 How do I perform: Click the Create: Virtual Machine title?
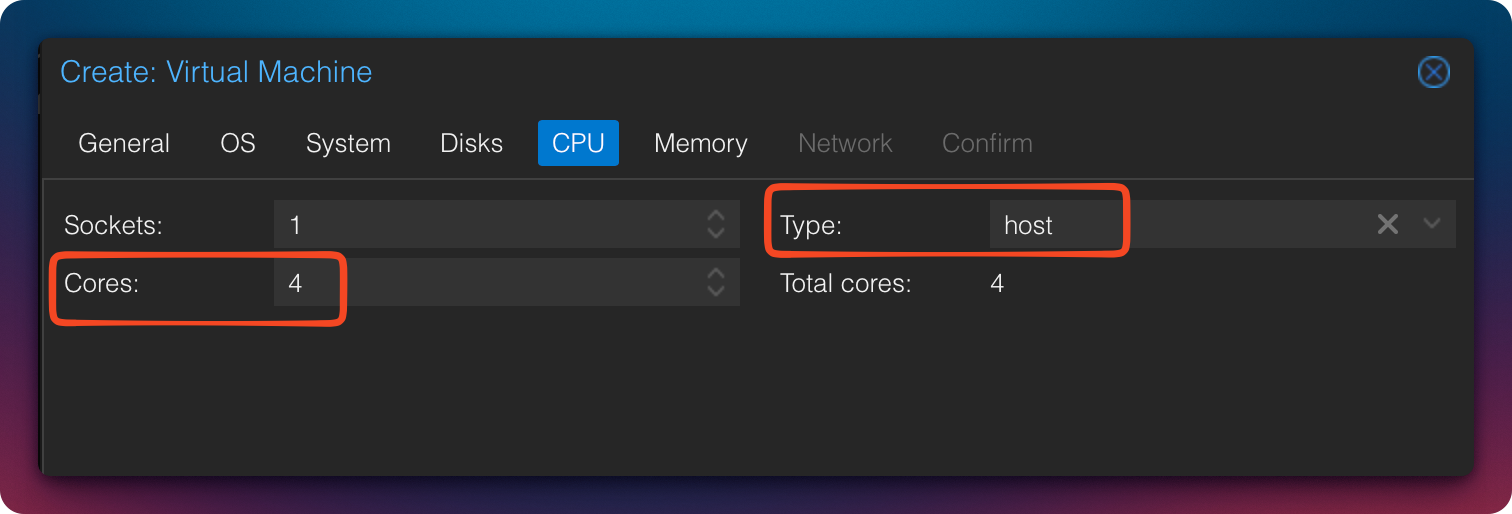(216, 72)
